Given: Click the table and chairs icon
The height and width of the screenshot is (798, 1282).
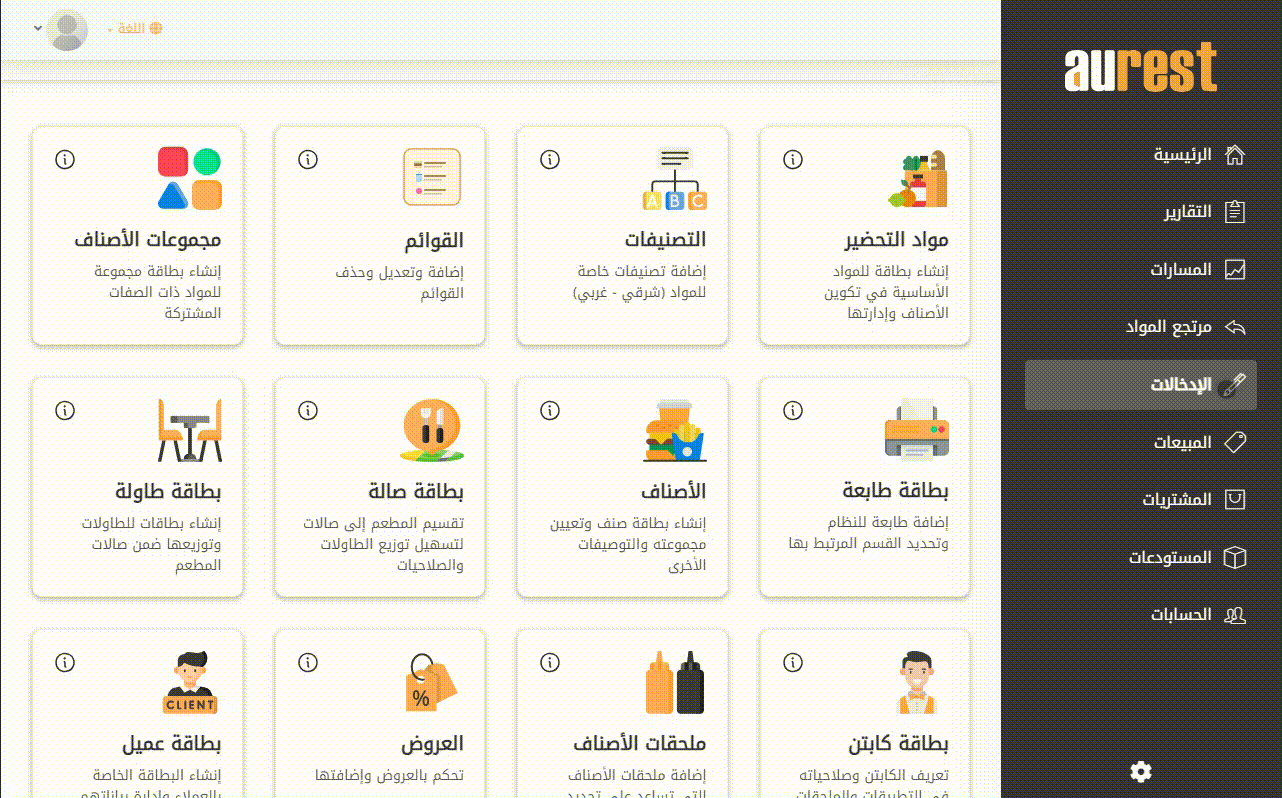Looking at the screenshot, I should click(x=190, y=430).
